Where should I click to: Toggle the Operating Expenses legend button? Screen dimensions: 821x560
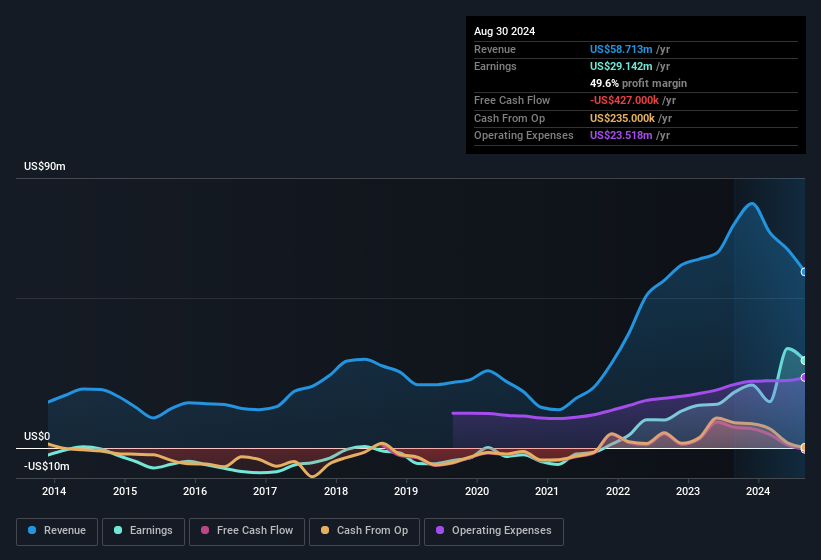(493, 531)
